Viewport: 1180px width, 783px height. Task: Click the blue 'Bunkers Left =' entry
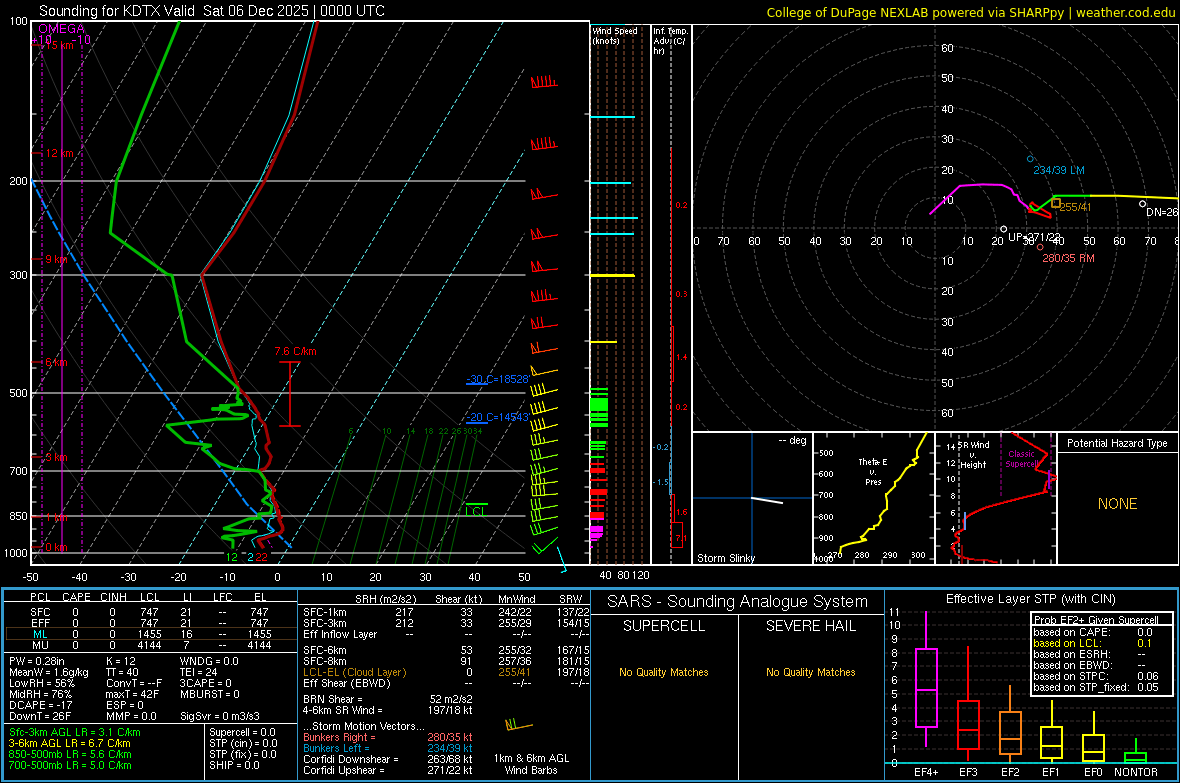(388, 748)
